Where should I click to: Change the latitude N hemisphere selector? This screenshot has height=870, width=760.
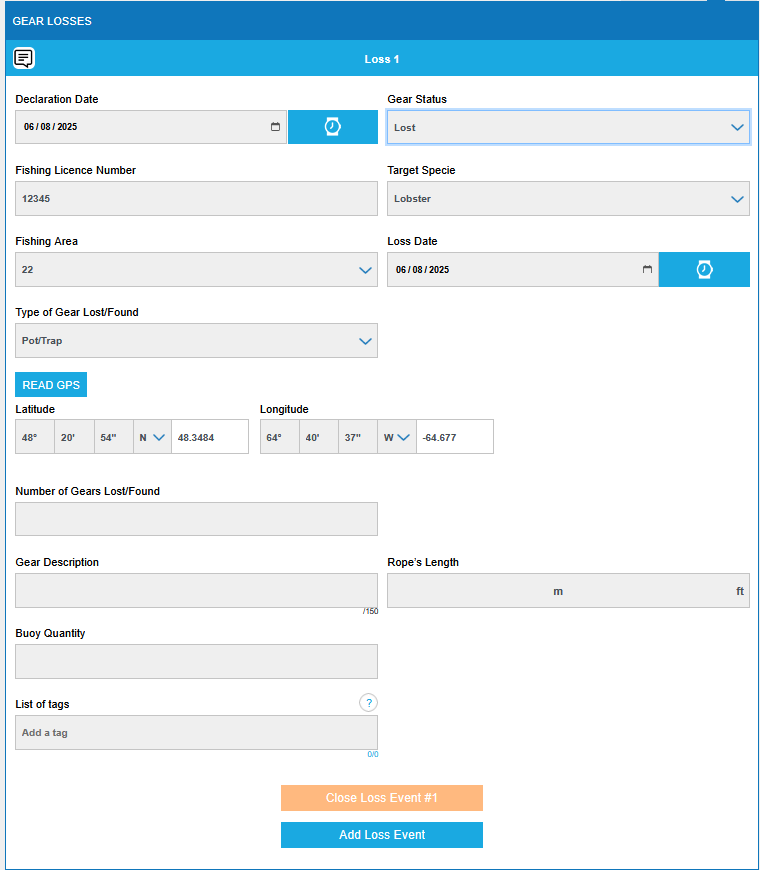pos(152,437)
